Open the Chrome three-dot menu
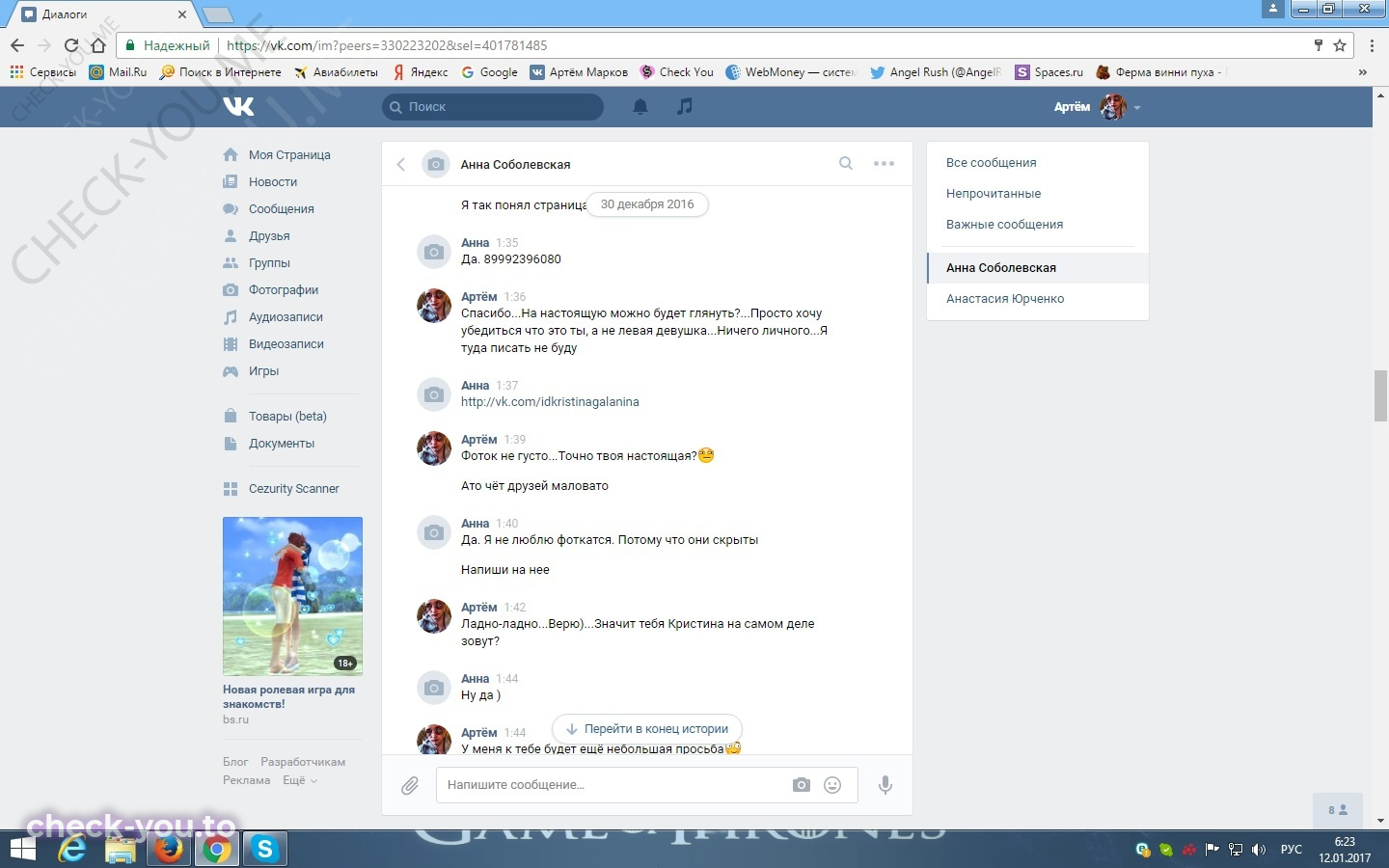The image size is (1389, 868). [x=1372, y=45]
